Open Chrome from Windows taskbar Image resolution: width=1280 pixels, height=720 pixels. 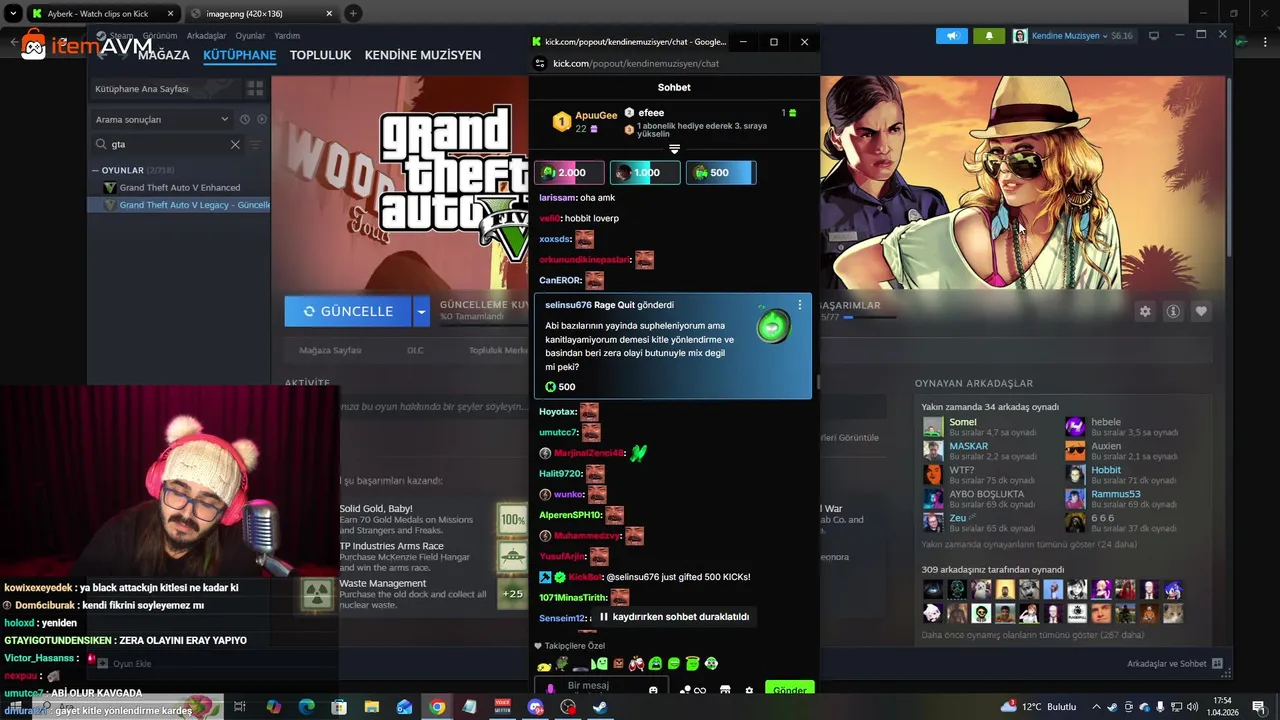coord(437,707)
